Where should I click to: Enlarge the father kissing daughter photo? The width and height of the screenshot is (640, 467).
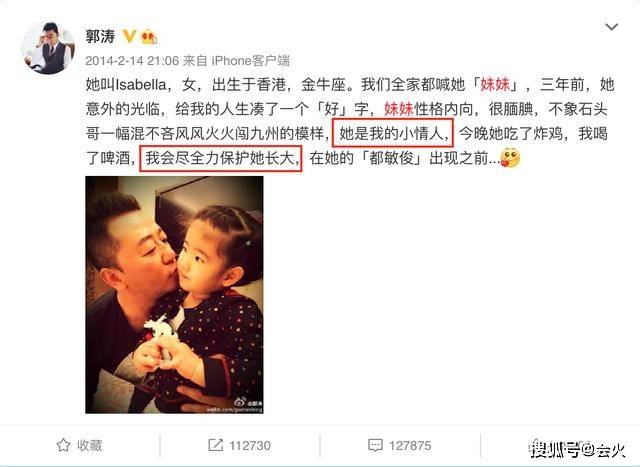(174, 295)
